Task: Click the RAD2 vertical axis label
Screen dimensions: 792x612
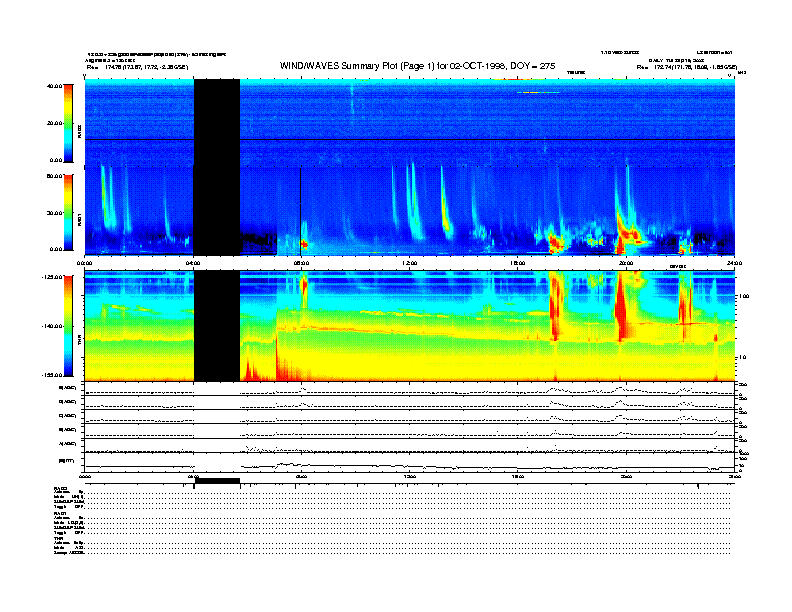Action: [79, 131]
